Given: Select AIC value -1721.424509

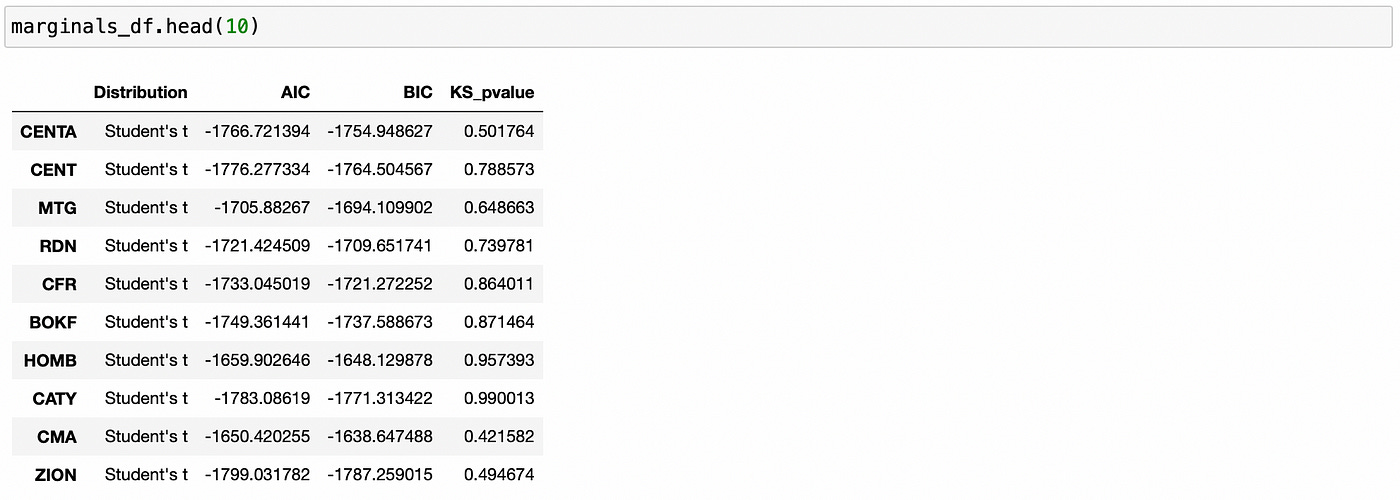Looking at the screenshot, I should click(x=258, y=246).
